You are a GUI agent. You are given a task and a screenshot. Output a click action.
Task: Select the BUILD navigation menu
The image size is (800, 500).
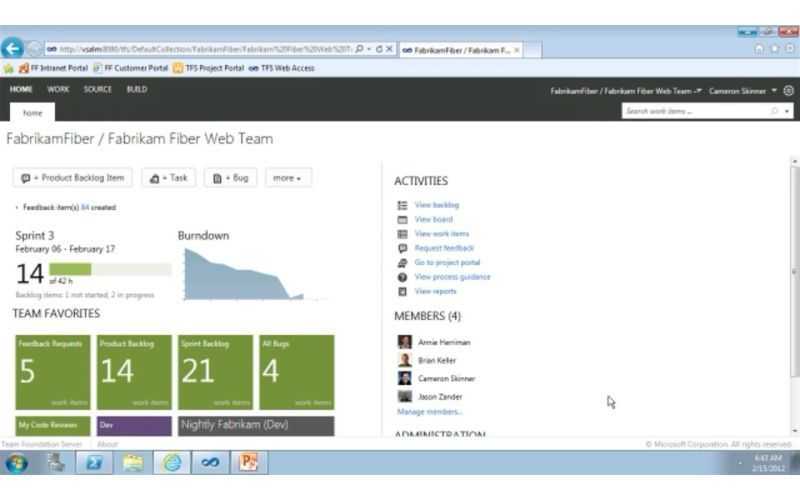coord(137,89)
